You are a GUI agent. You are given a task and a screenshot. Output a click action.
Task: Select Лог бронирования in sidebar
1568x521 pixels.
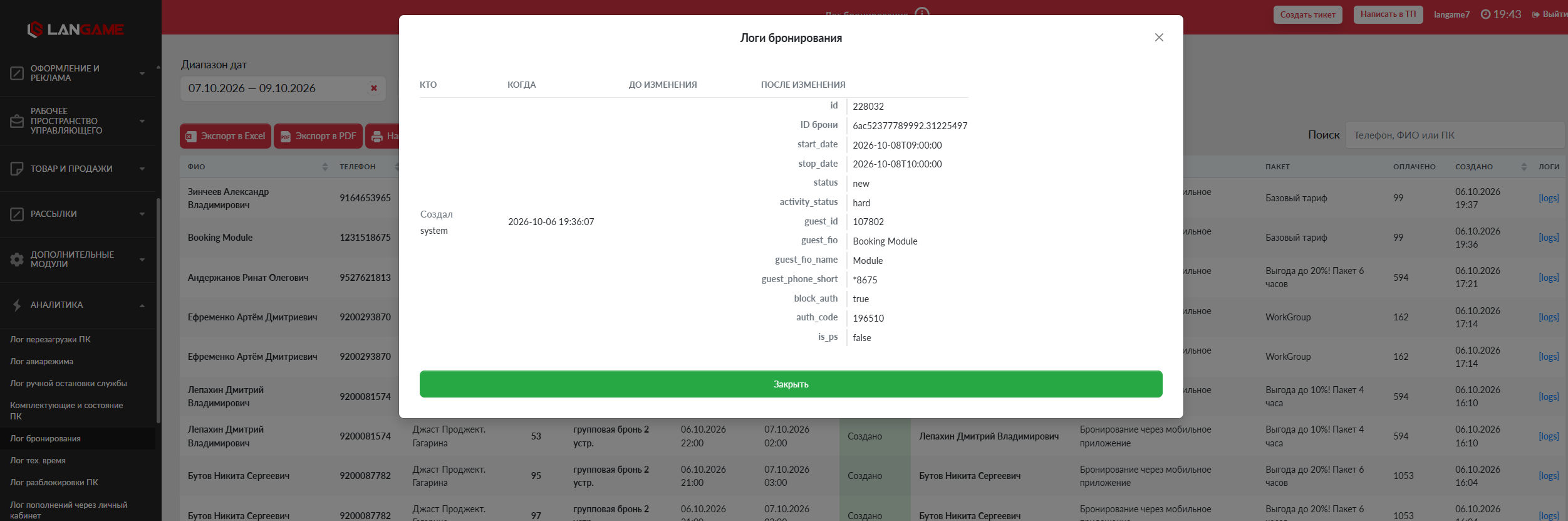tap(45, 438)
